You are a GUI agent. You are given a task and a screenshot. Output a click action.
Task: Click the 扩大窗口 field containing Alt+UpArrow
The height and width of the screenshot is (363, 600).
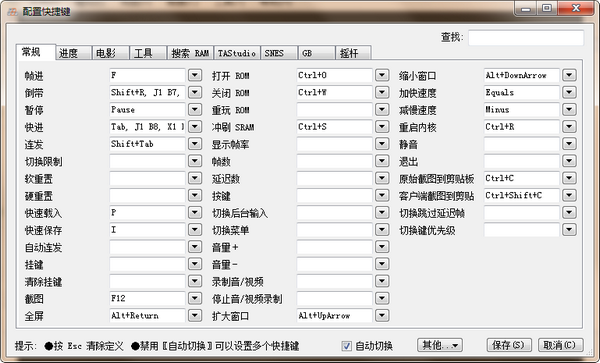pyautogui.click(x=334, y=316)
